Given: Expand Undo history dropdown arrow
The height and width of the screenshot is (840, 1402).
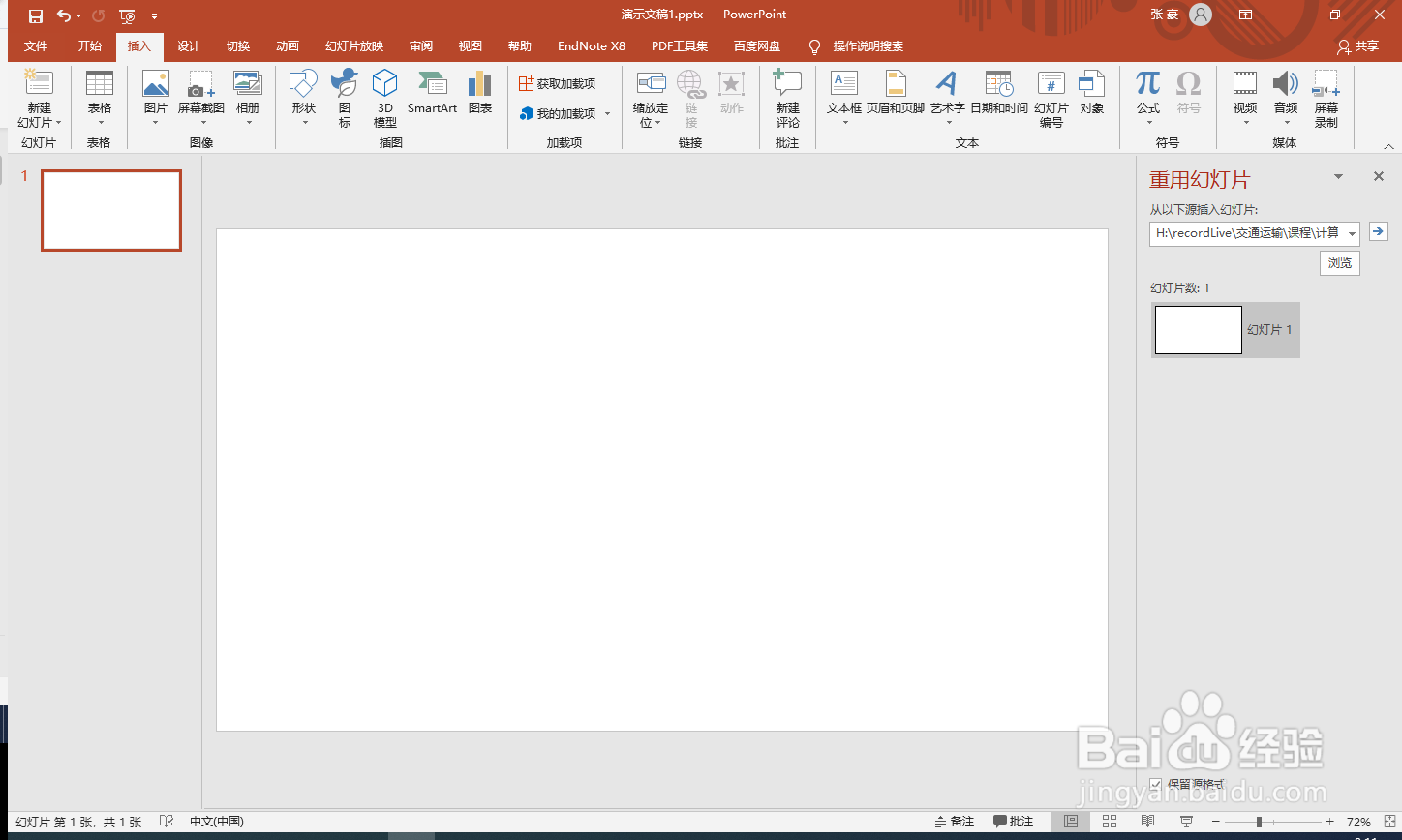Looking at the screenshot, I should (x=79, y=16).
